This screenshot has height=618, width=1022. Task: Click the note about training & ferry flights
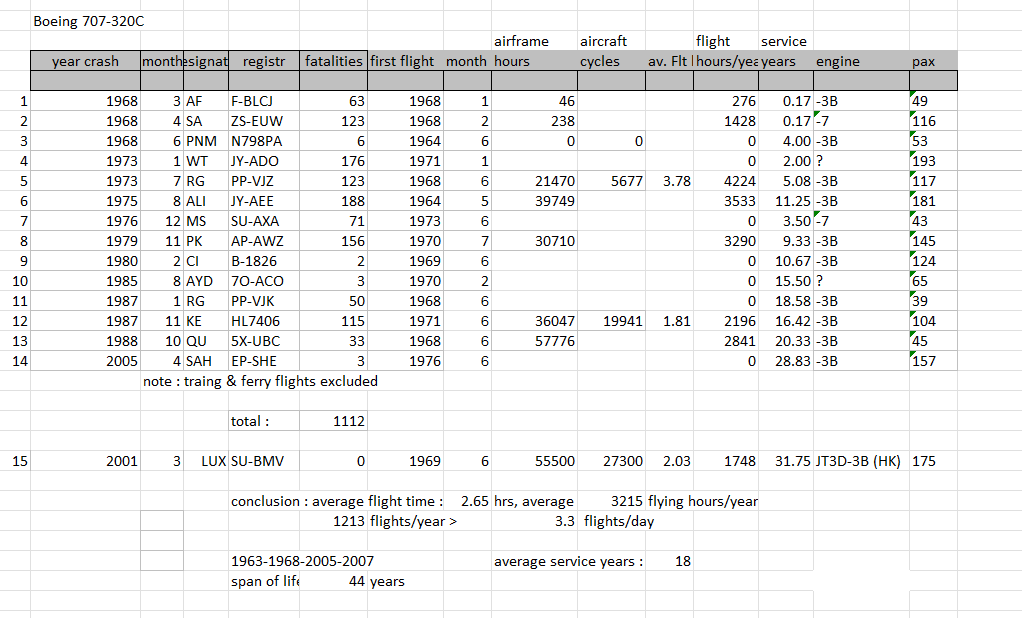click(260, 381)
